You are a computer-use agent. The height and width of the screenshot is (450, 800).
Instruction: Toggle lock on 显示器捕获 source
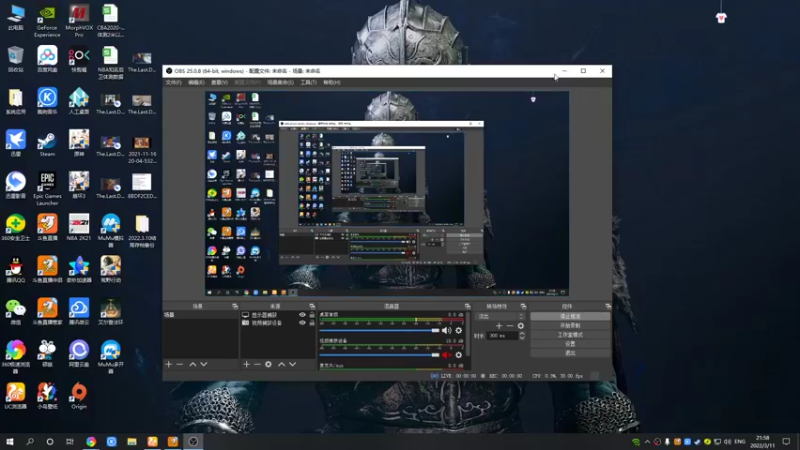click(x=312, y=315)
